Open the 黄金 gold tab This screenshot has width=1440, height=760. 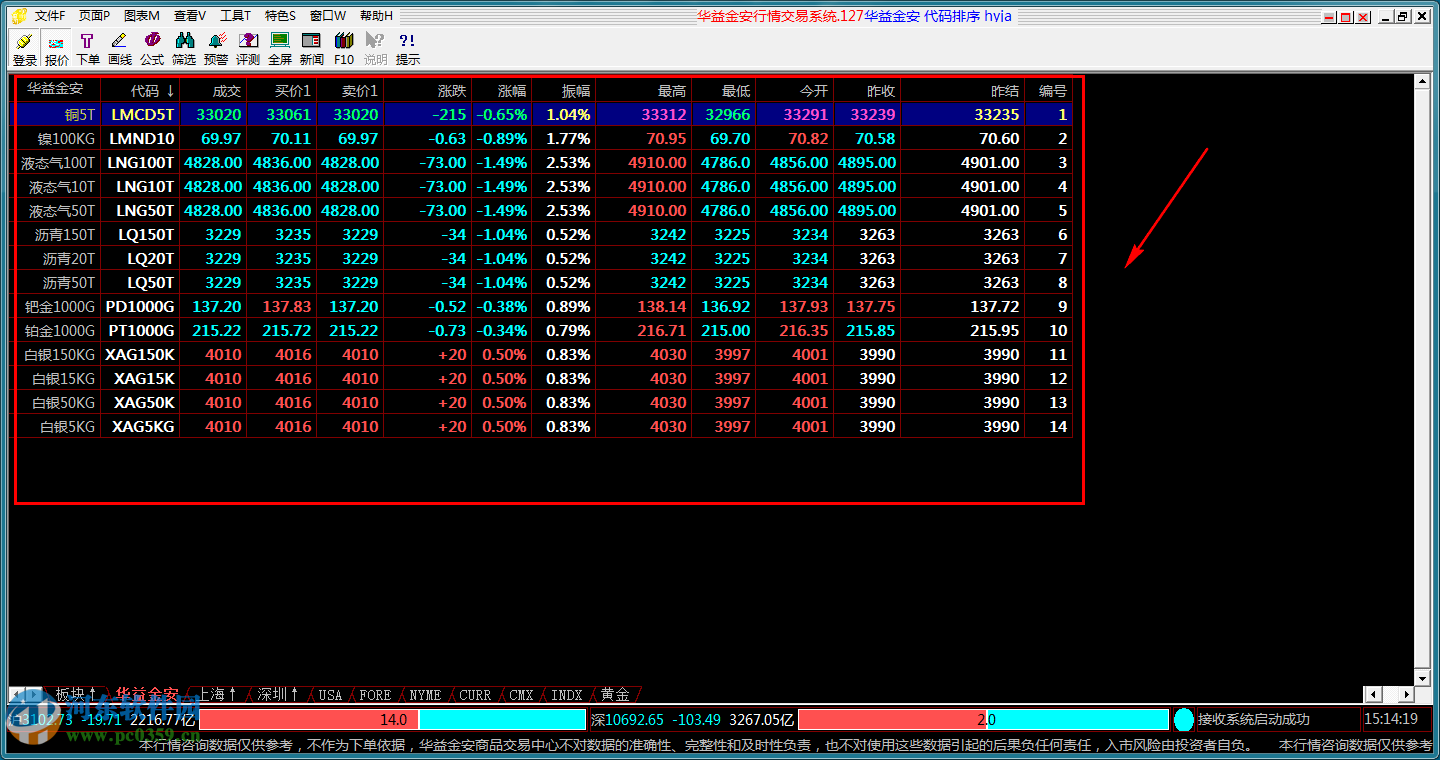615,694
